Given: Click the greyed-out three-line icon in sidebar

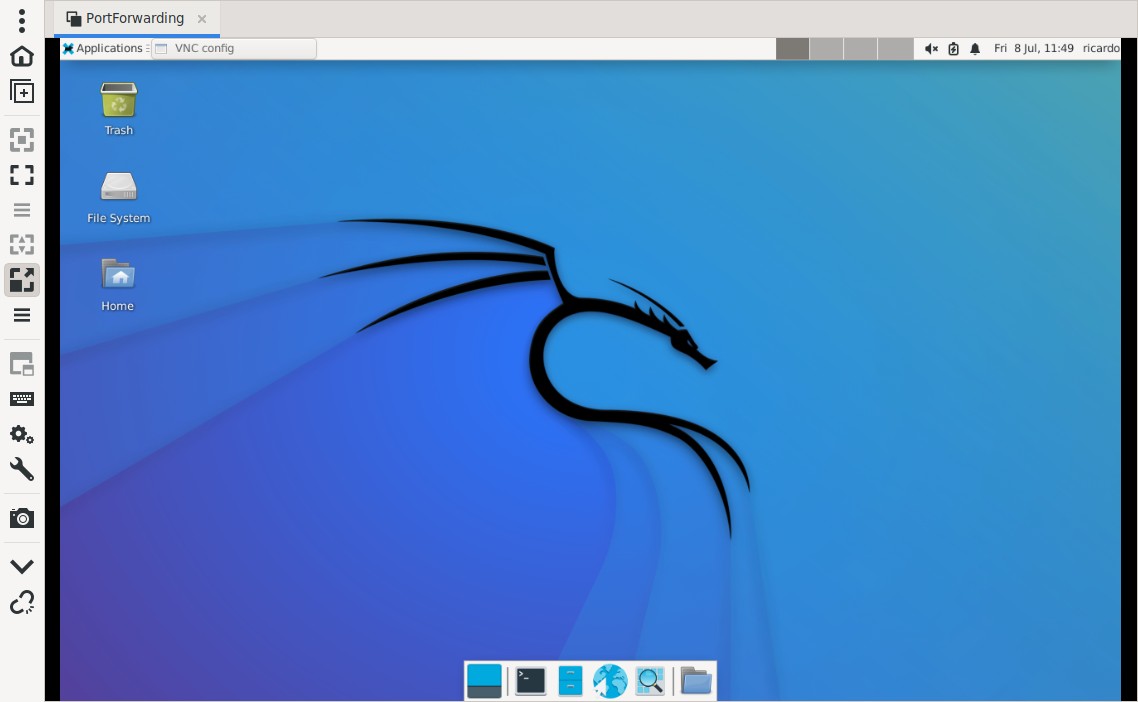Looking at the screenshot, I should click(22, 210).
